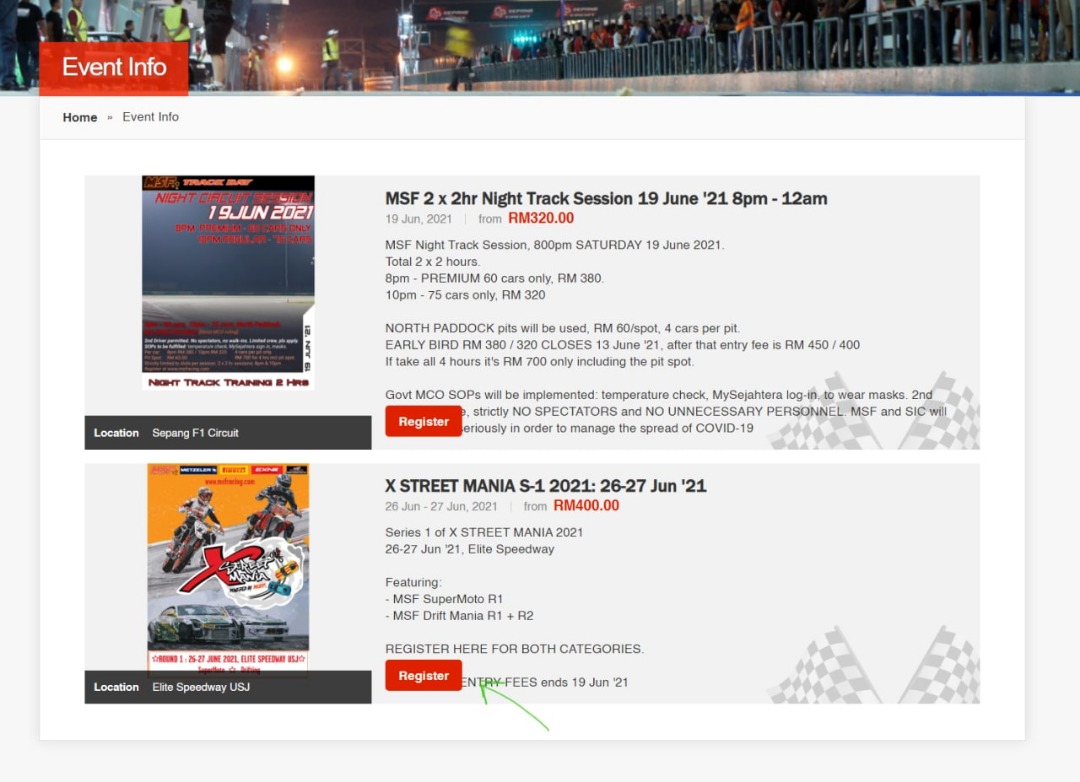Click 'REGISTER HERE FOR BOTH CATEGORIES.'
This screenshot has width=1080, height=782.
515,649
